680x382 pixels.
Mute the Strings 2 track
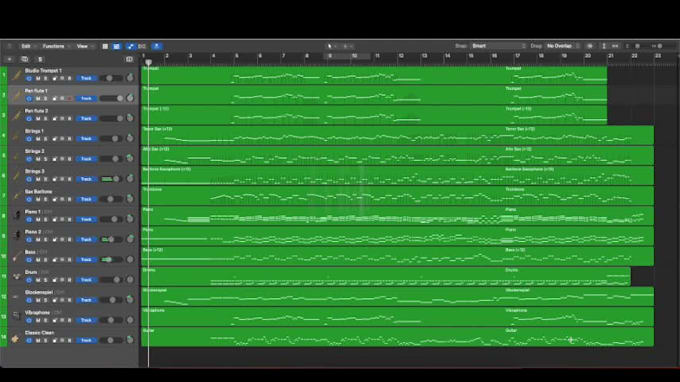click(x=38, y=159)
